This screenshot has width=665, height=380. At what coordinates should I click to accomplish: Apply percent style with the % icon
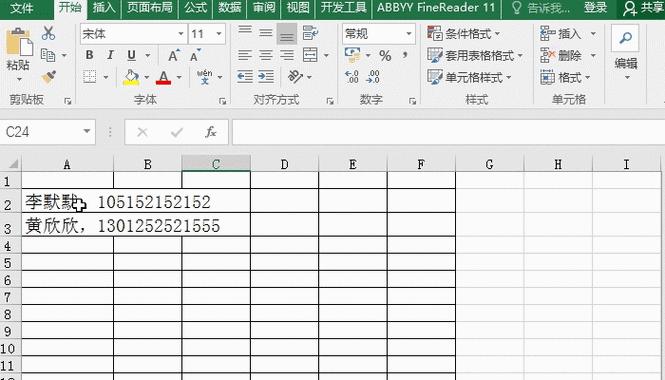point(385,56)
